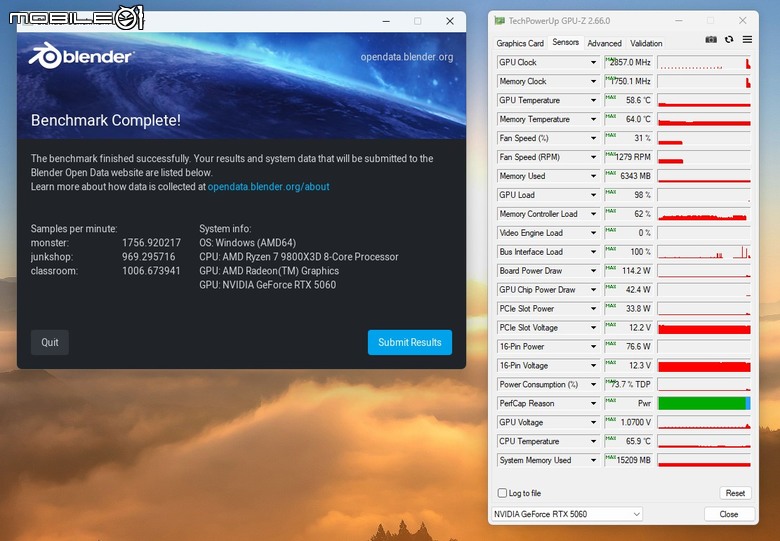Switch to the Graphics Card tab

coord(520,43)
